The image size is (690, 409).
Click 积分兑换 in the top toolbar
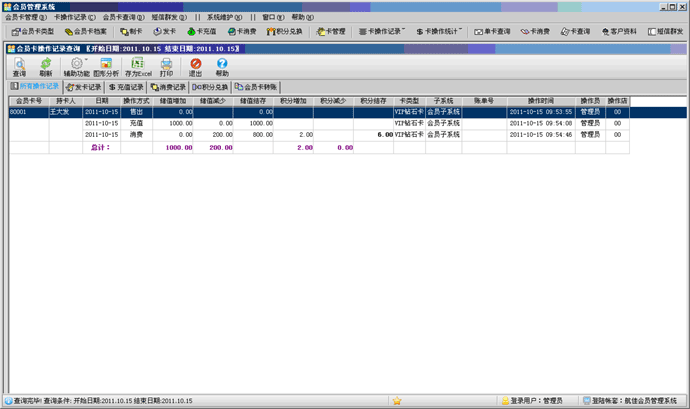(283, 31)
